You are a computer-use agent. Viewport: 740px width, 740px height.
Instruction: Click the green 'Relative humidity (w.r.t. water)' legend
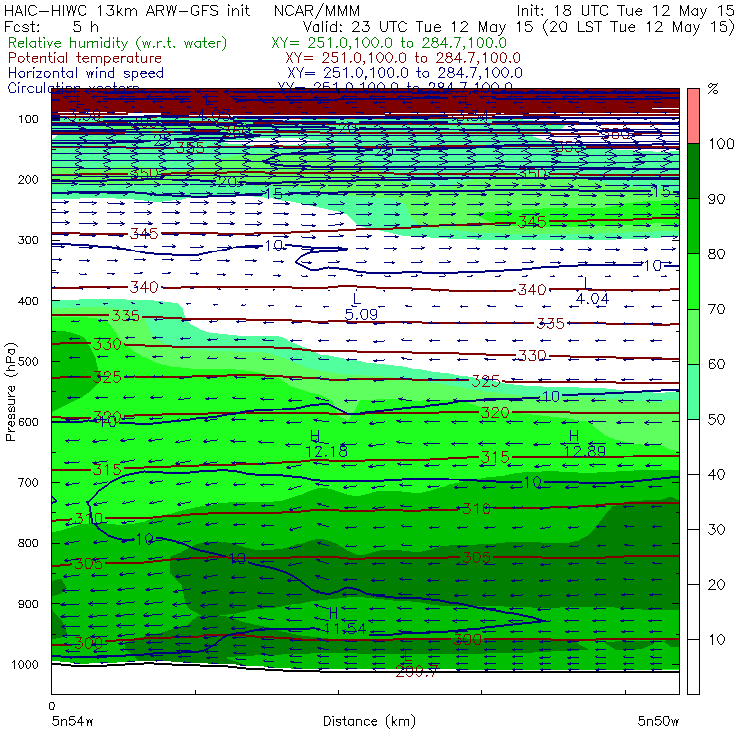pyautogui.click(x=118, y=43)
